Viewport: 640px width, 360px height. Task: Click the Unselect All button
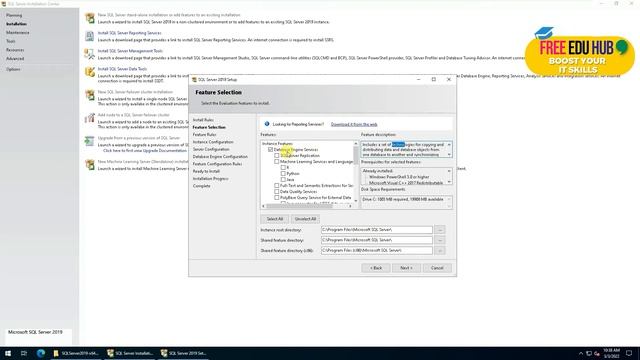pyautogui.click(x=305, y=219)
